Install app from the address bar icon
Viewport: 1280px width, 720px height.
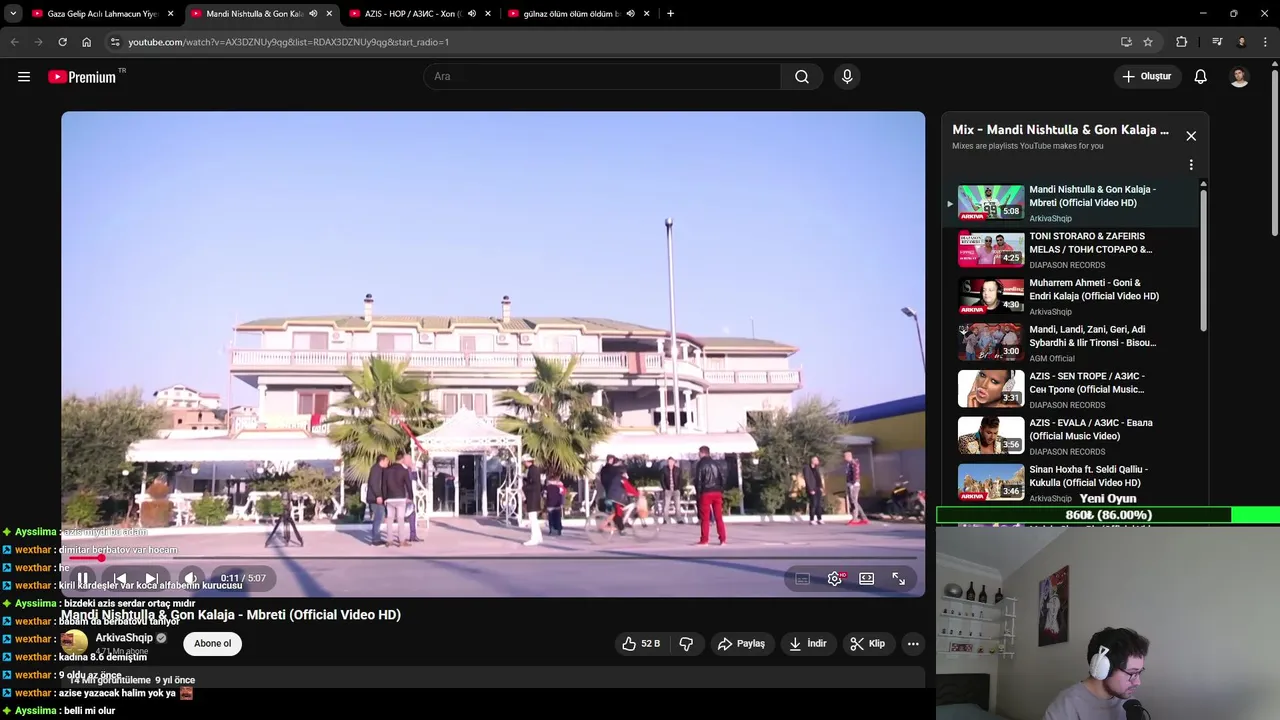click(1126, 42)
